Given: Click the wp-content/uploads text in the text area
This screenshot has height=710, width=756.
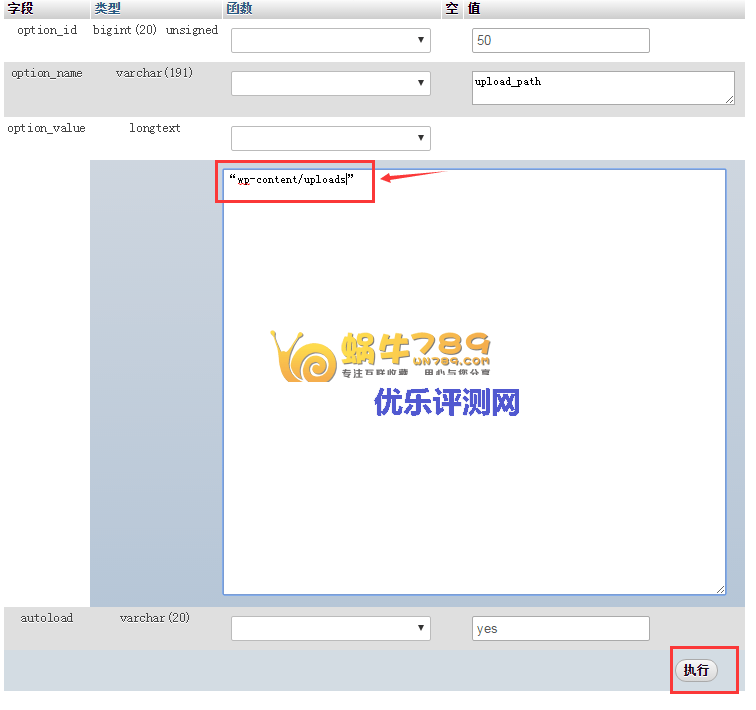Looking at the screenshot, I should (292, 180).
